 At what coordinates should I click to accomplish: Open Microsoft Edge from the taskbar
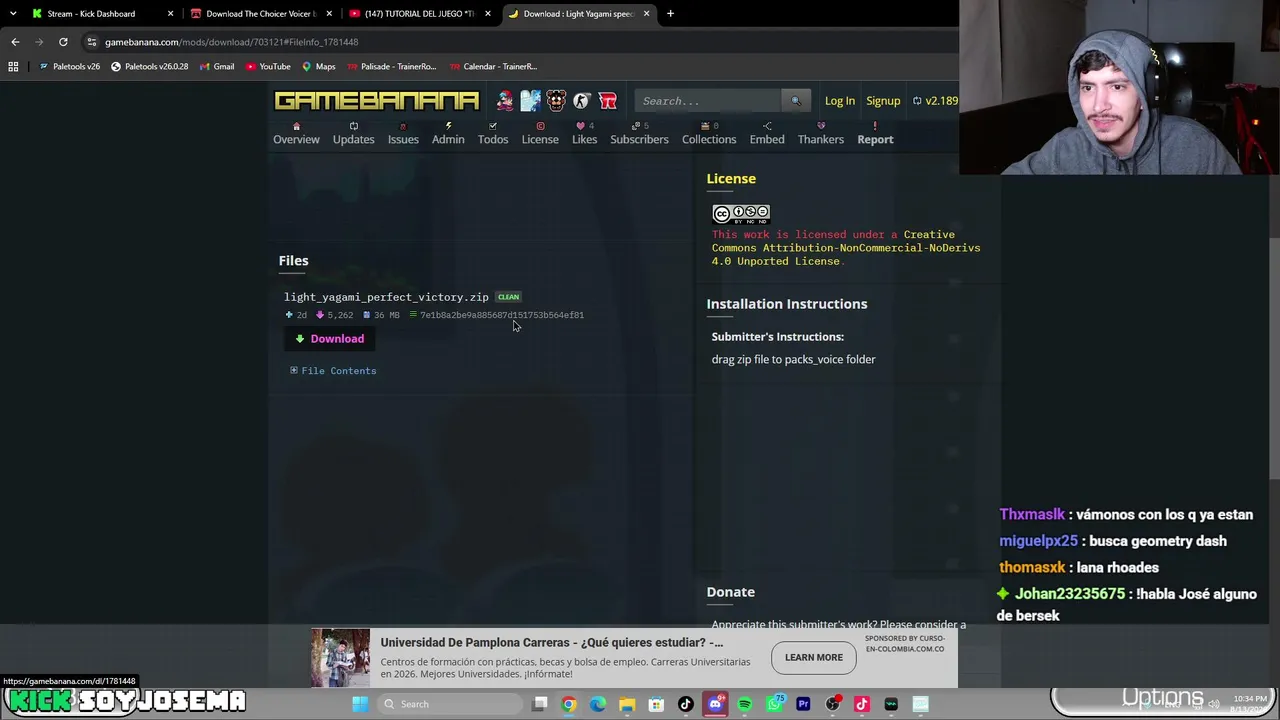pyautogui.click(x=598, y=704)
